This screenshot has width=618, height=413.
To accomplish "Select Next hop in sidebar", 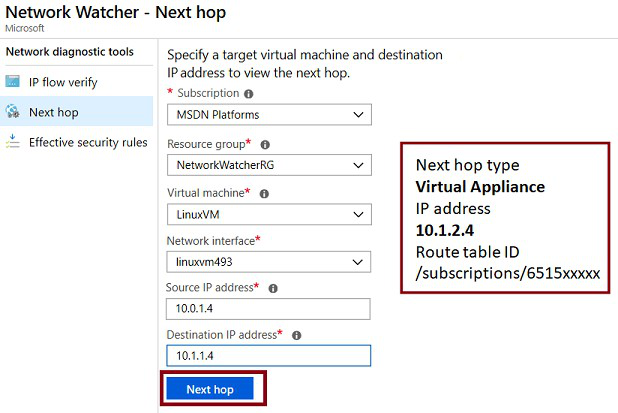I will 76,112.
